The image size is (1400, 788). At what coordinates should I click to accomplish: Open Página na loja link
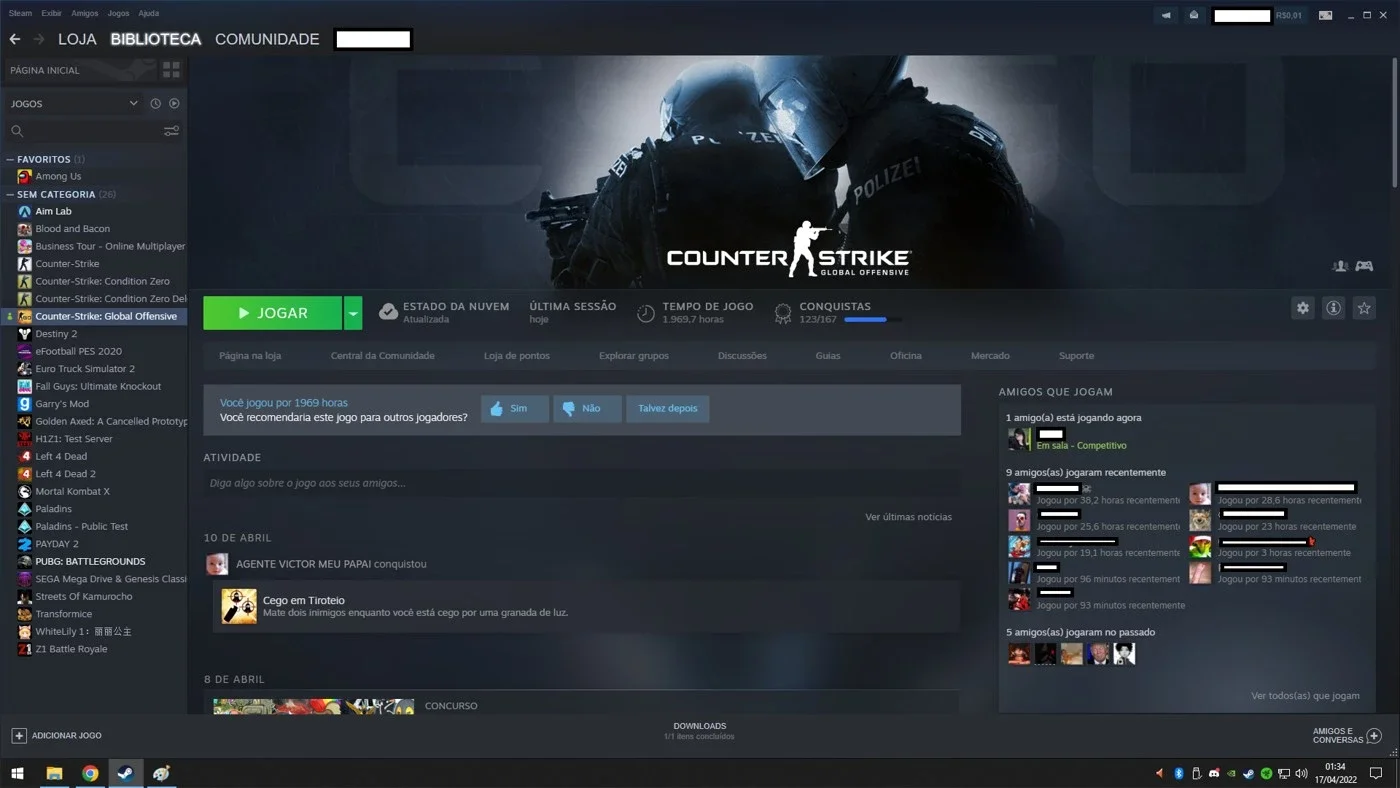[x=250, y=356]
